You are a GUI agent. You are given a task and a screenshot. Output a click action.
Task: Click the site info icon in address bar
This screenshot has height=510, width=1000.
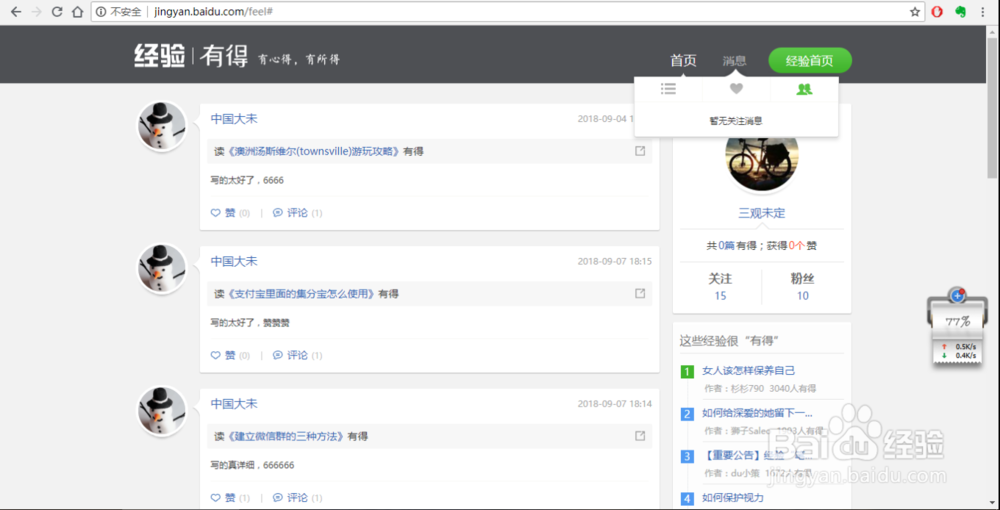(x=101, y=11)
